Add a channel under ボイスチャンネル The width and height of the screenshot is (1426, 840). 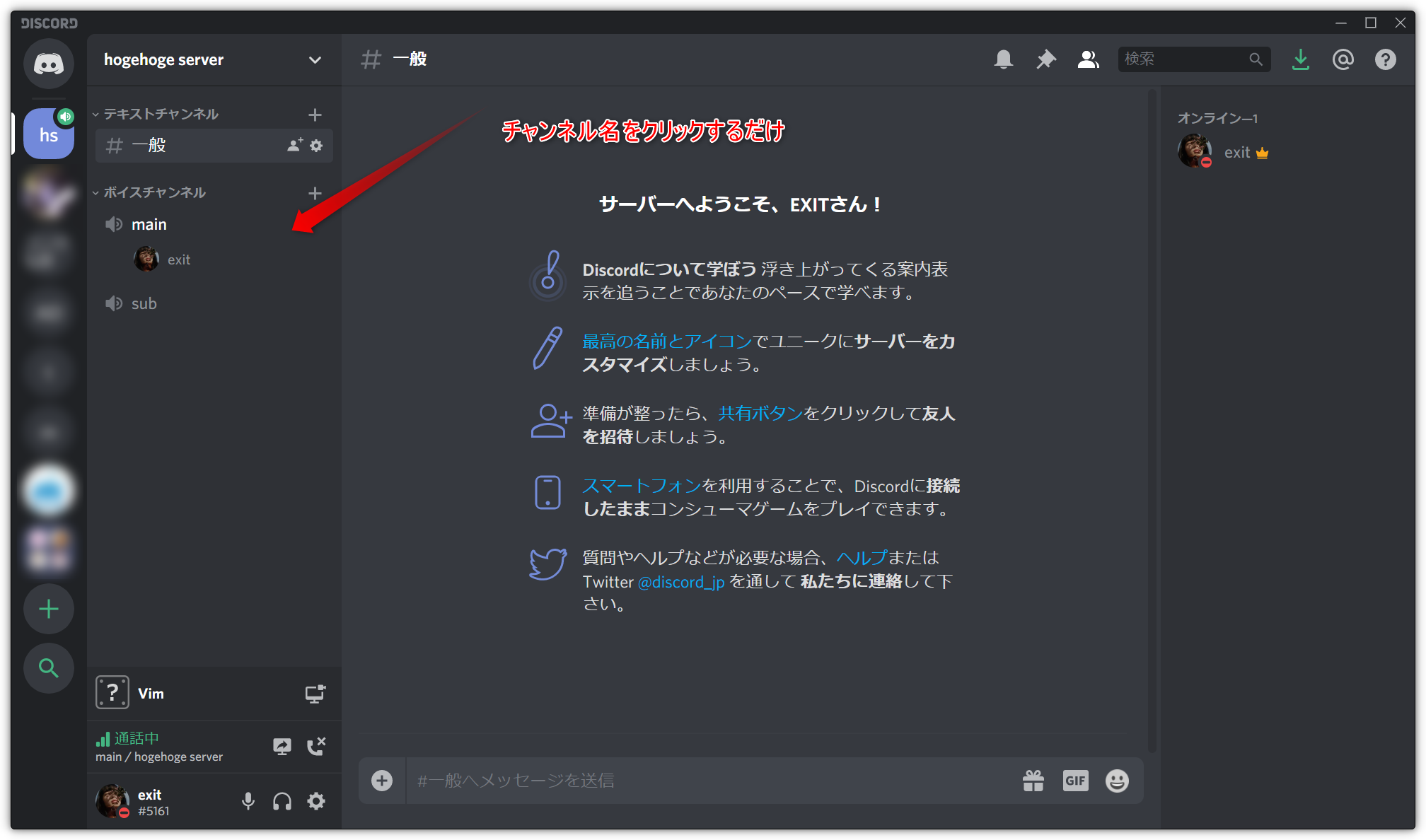[x=315, y=193]
